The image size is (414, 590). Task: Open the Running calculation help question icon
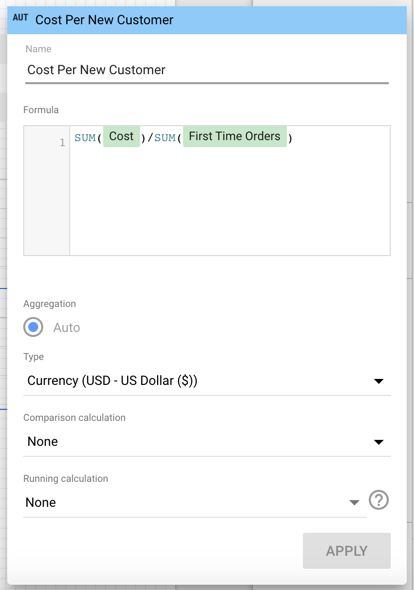click(379, 500)
